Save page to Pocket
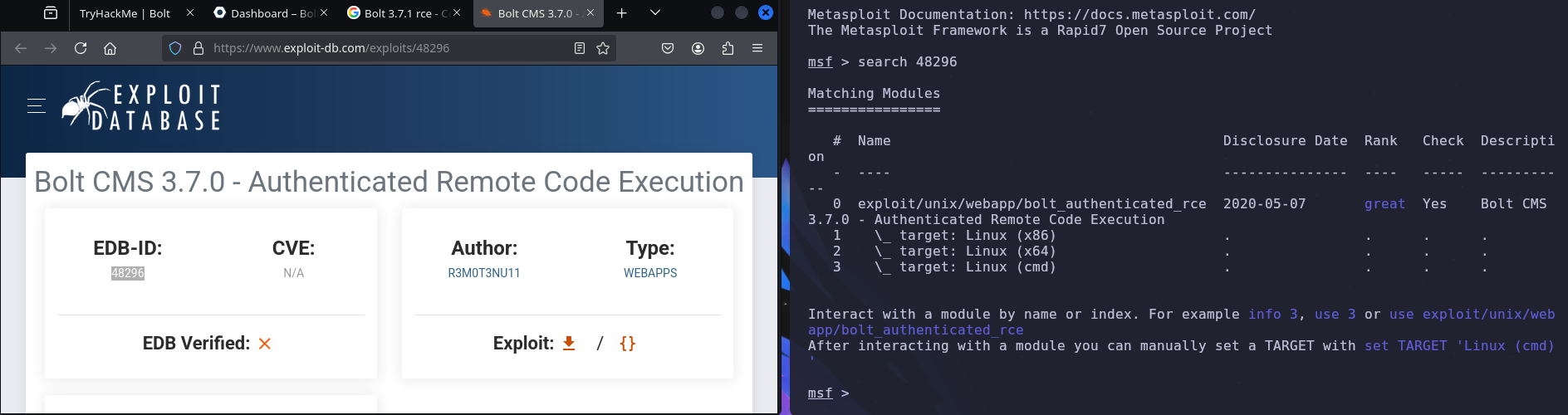The image size is (1568, 415). click(x=668, y=48)
